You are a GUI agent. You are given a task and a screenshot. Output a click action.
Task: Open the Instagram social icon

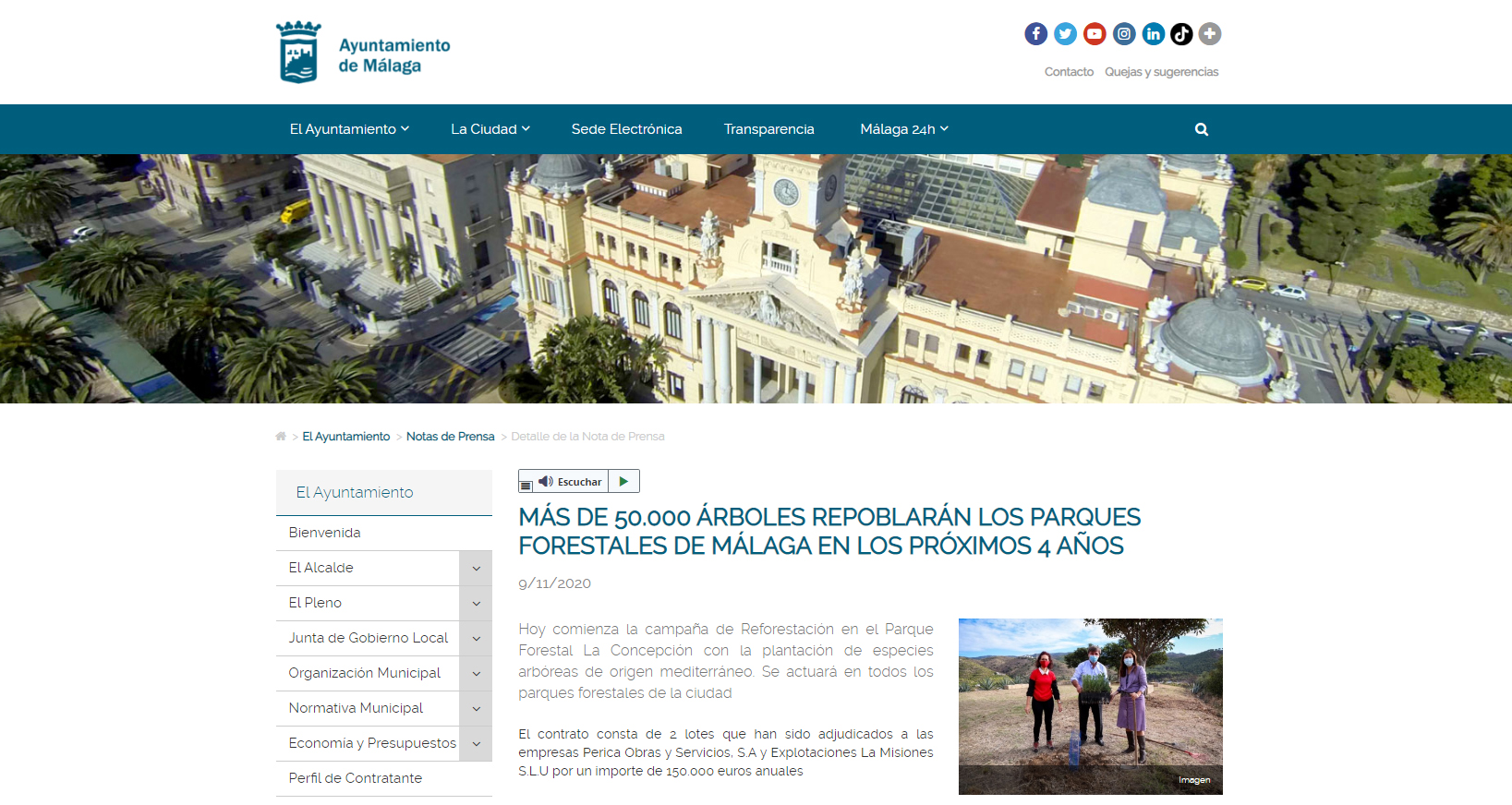[1124, 34]
